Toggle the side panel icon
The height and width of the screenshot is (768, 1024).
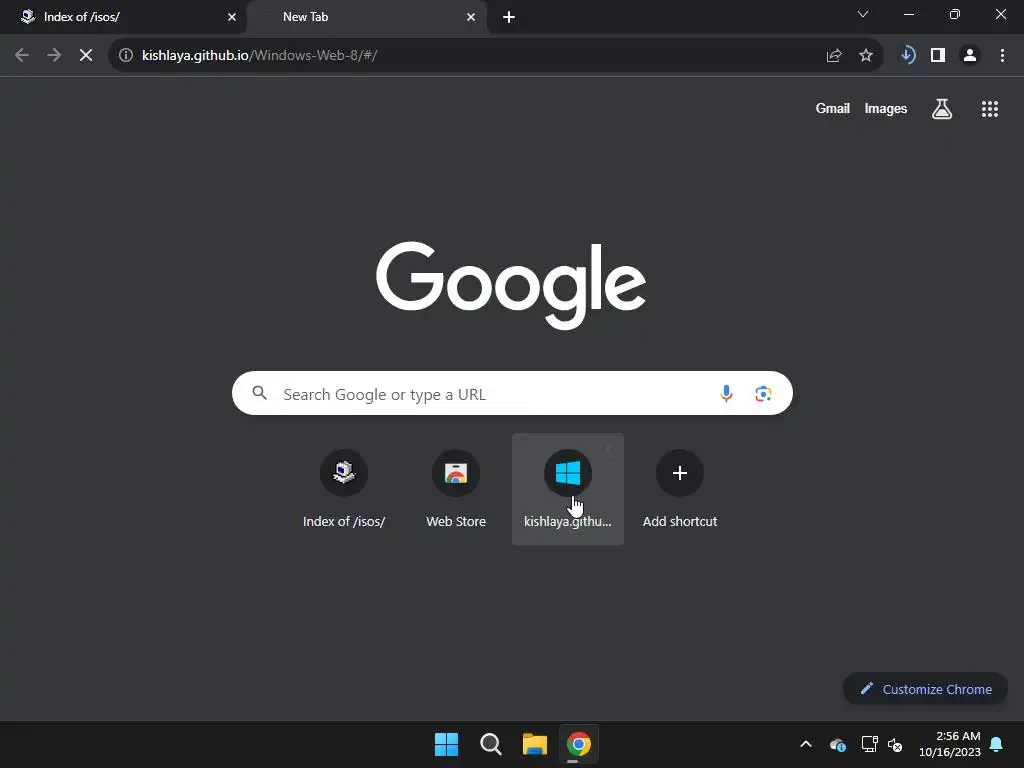coord(938,56)
